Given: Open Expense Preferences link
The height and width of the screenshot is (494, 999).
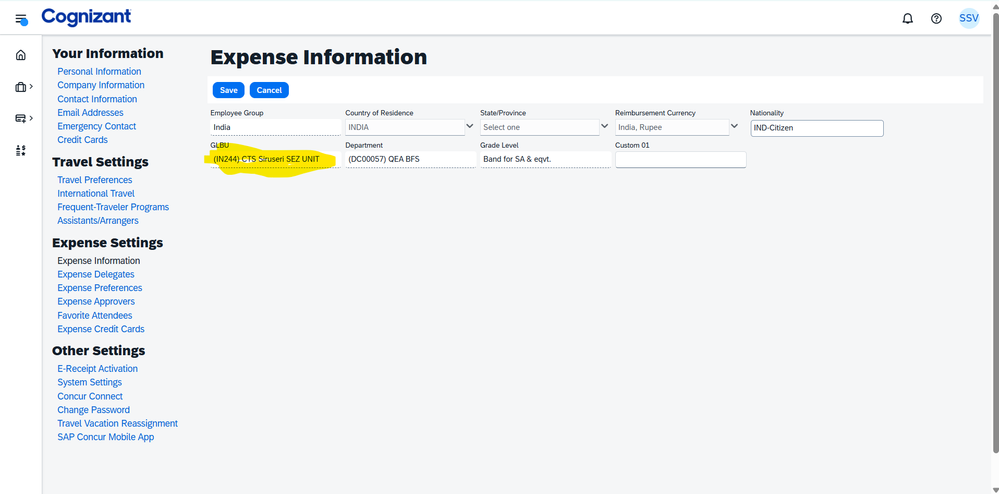Looking at the screenshot, I should point(99,288).
